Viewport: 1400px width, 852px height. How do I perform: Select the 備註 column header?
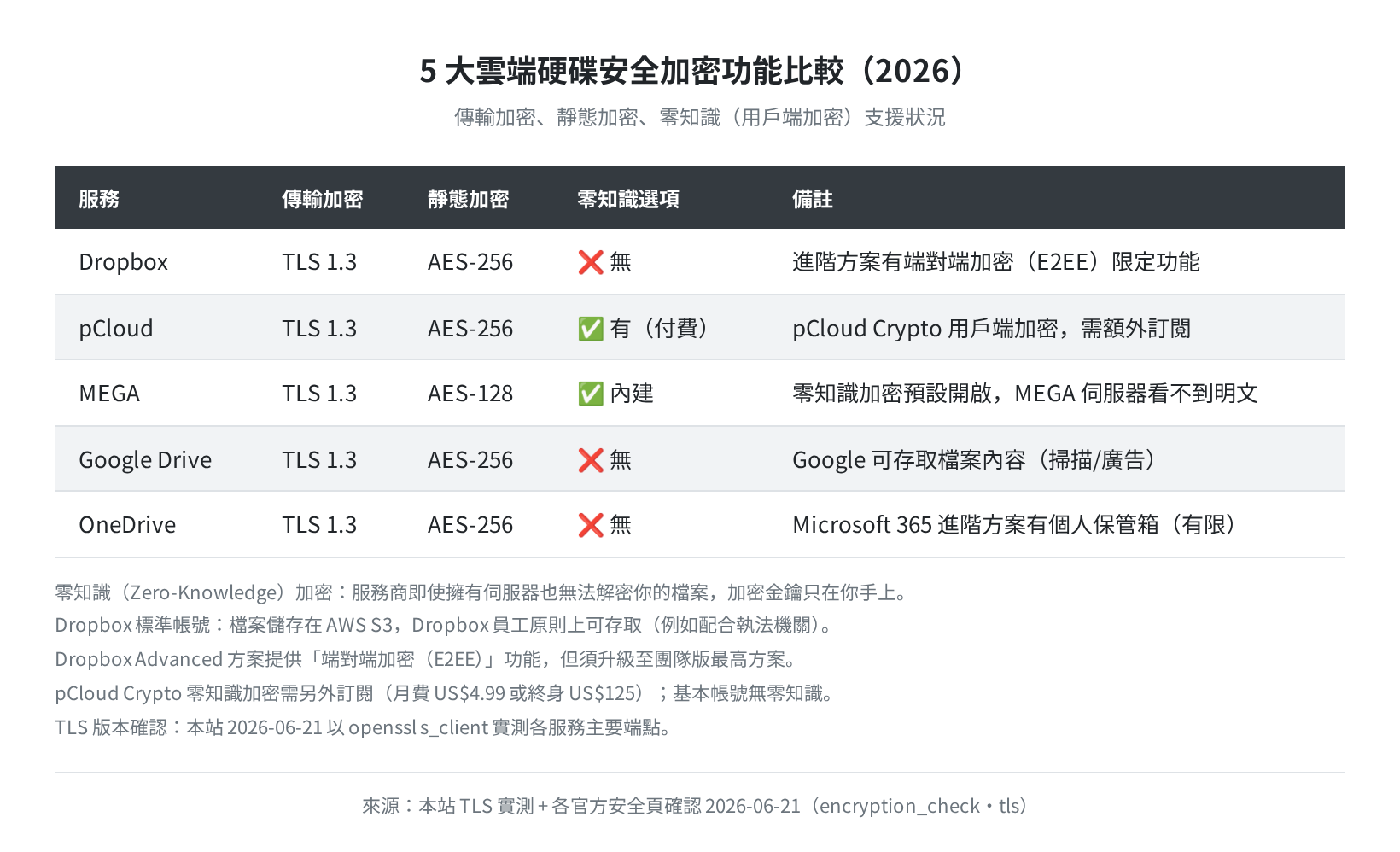(813, 199)
